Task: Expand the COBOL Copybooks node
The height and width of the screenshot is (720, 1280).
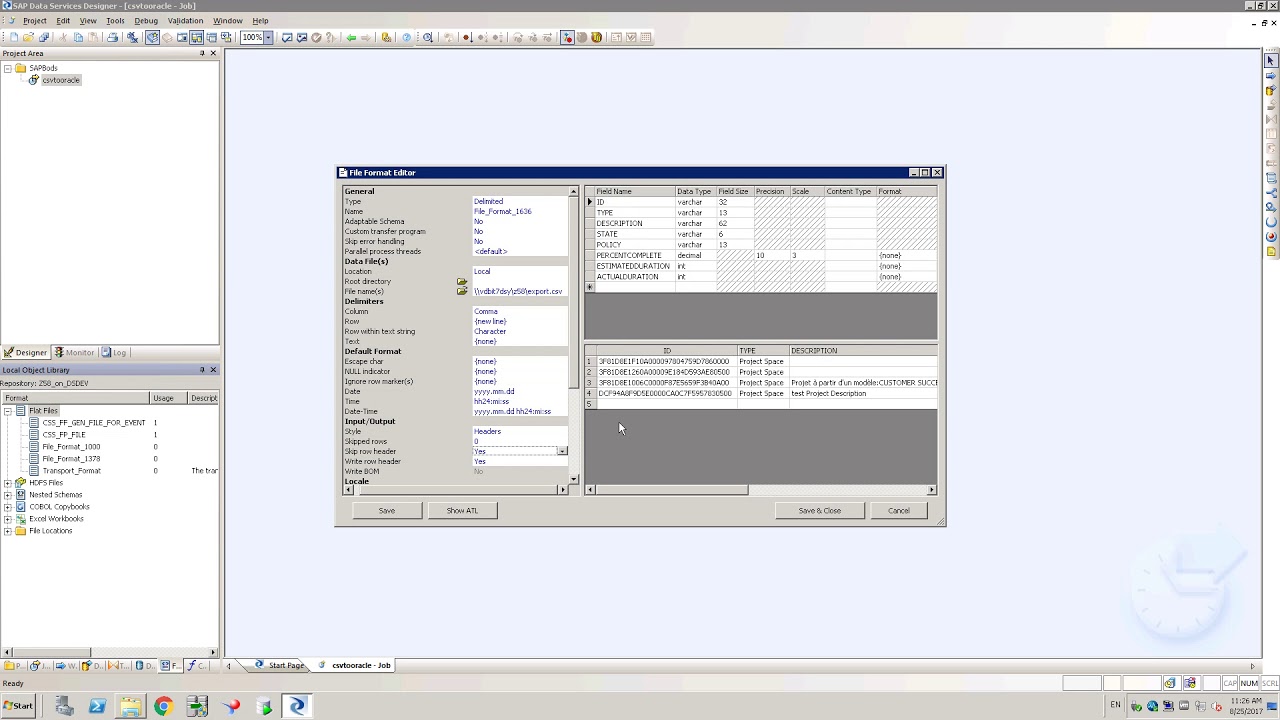Action: click(x=8, y=506)
